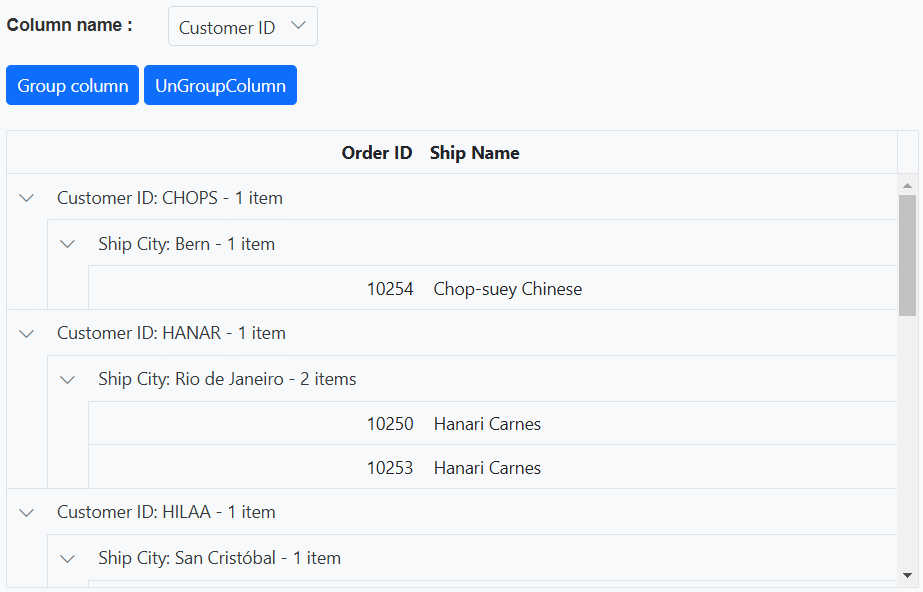The height and width of the screenshot is (592, 923).
Task: Collapse the Ship City: Rio de Janeiro group
Action: click(x=68, y=379)
